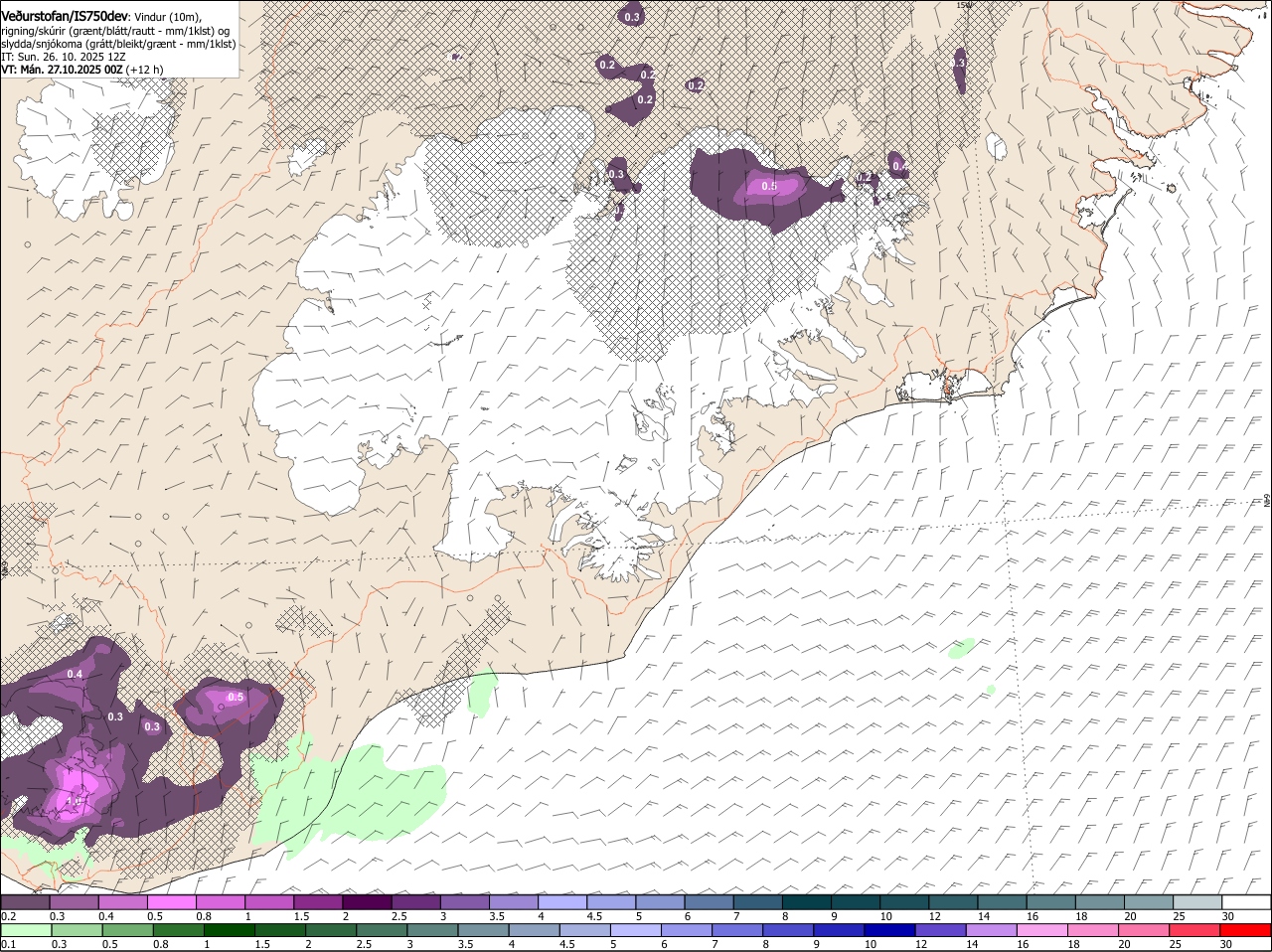Pick lower legend swatch between 2 and 2.5
1272x952 pixels.
tap(331, 930)
